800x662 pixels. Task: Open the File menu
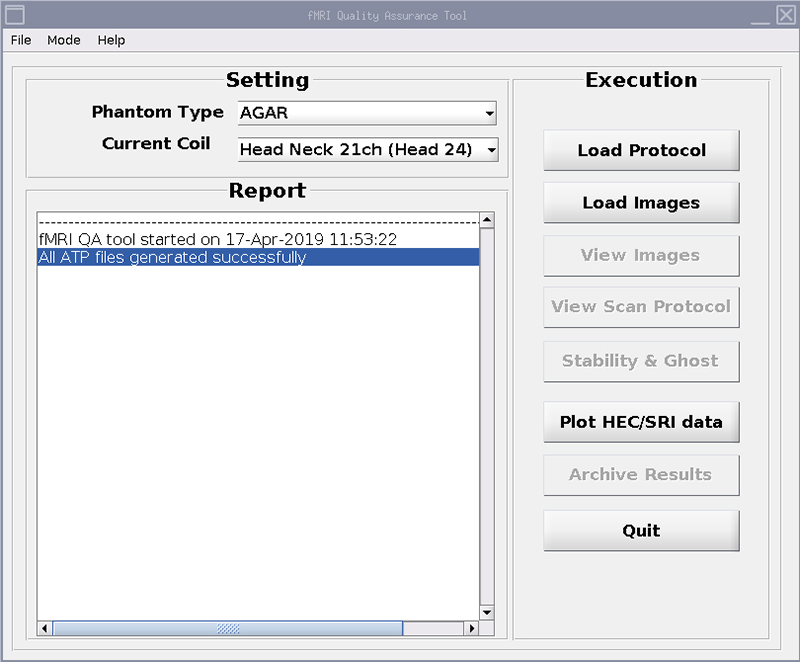(x=21, y=40)
